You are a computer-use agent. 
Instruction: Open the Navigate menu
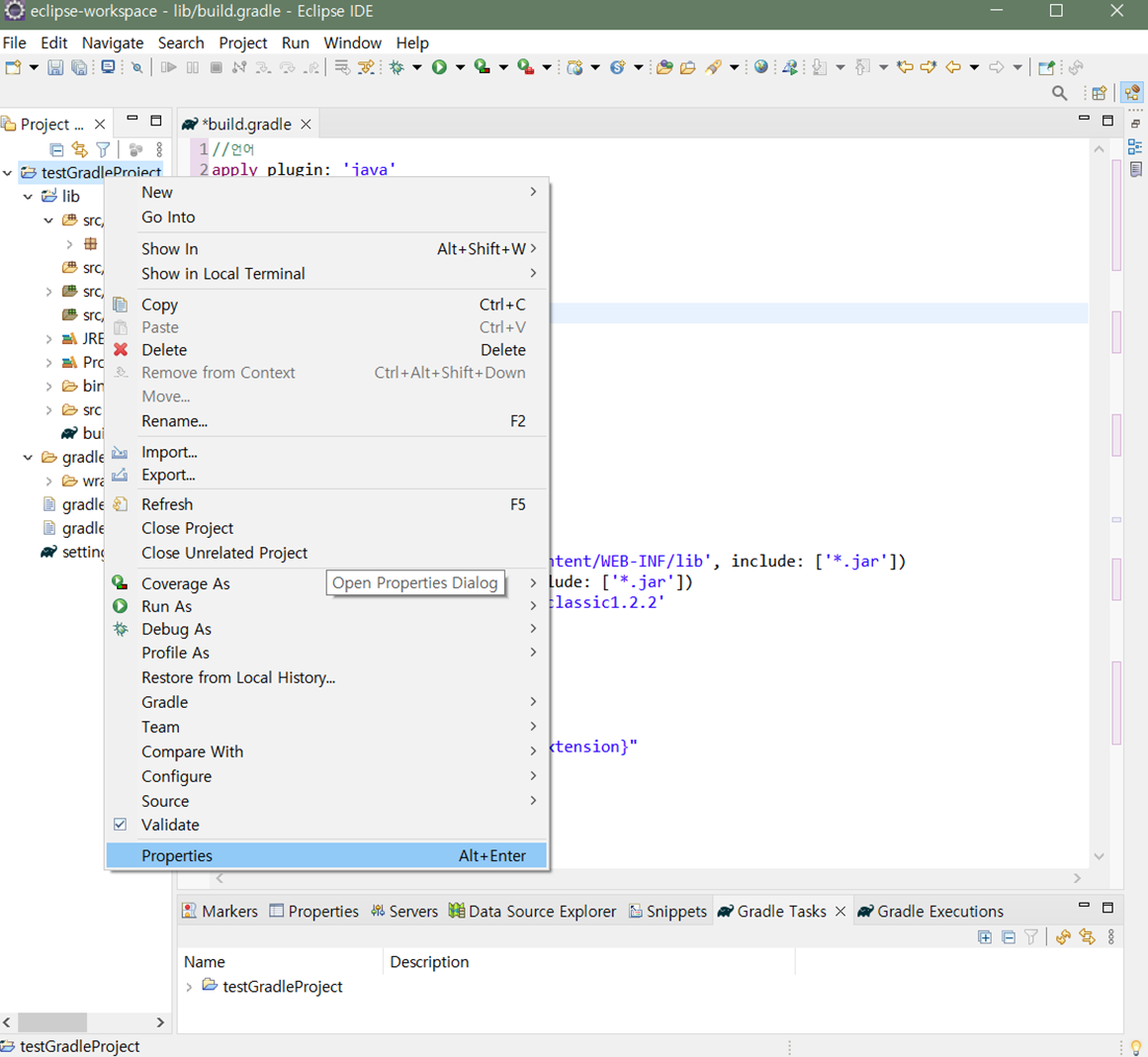(112, 44)
